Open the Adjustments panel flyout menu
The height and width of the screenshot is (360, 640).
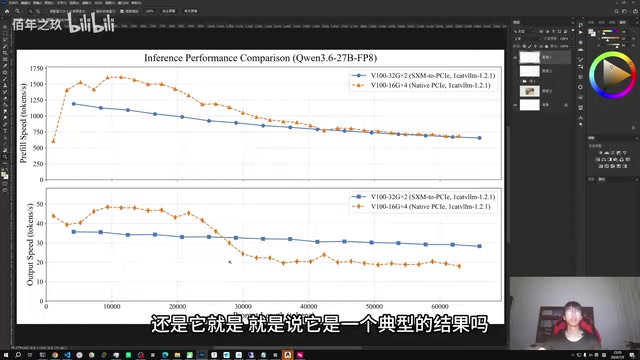637,138
